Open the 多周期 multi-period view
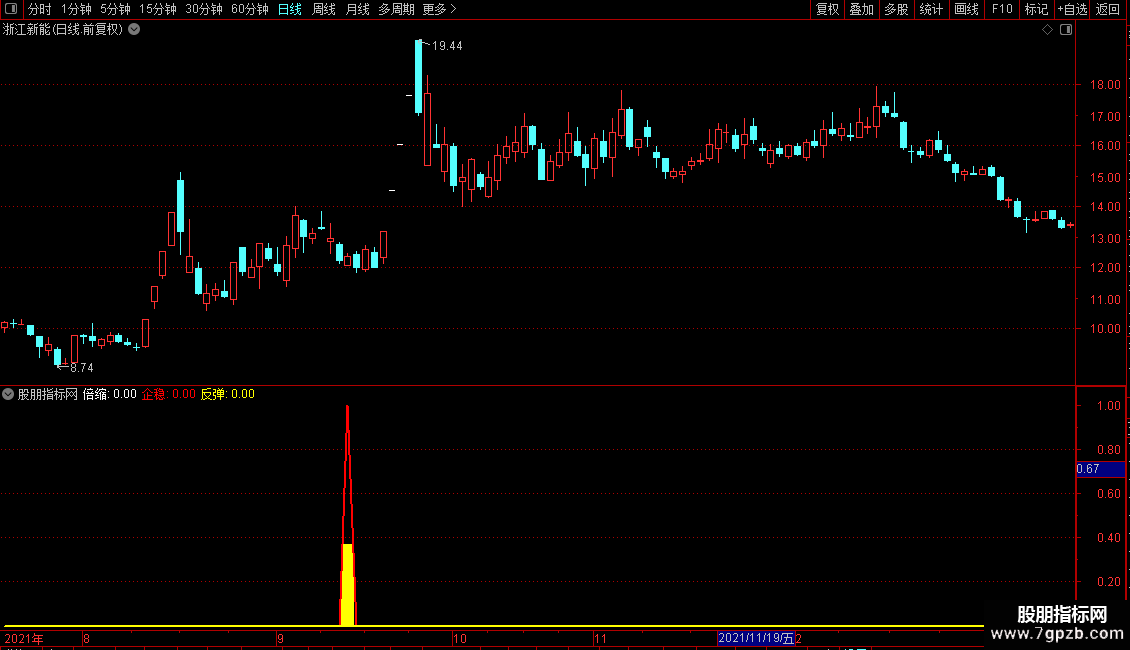 396,9
